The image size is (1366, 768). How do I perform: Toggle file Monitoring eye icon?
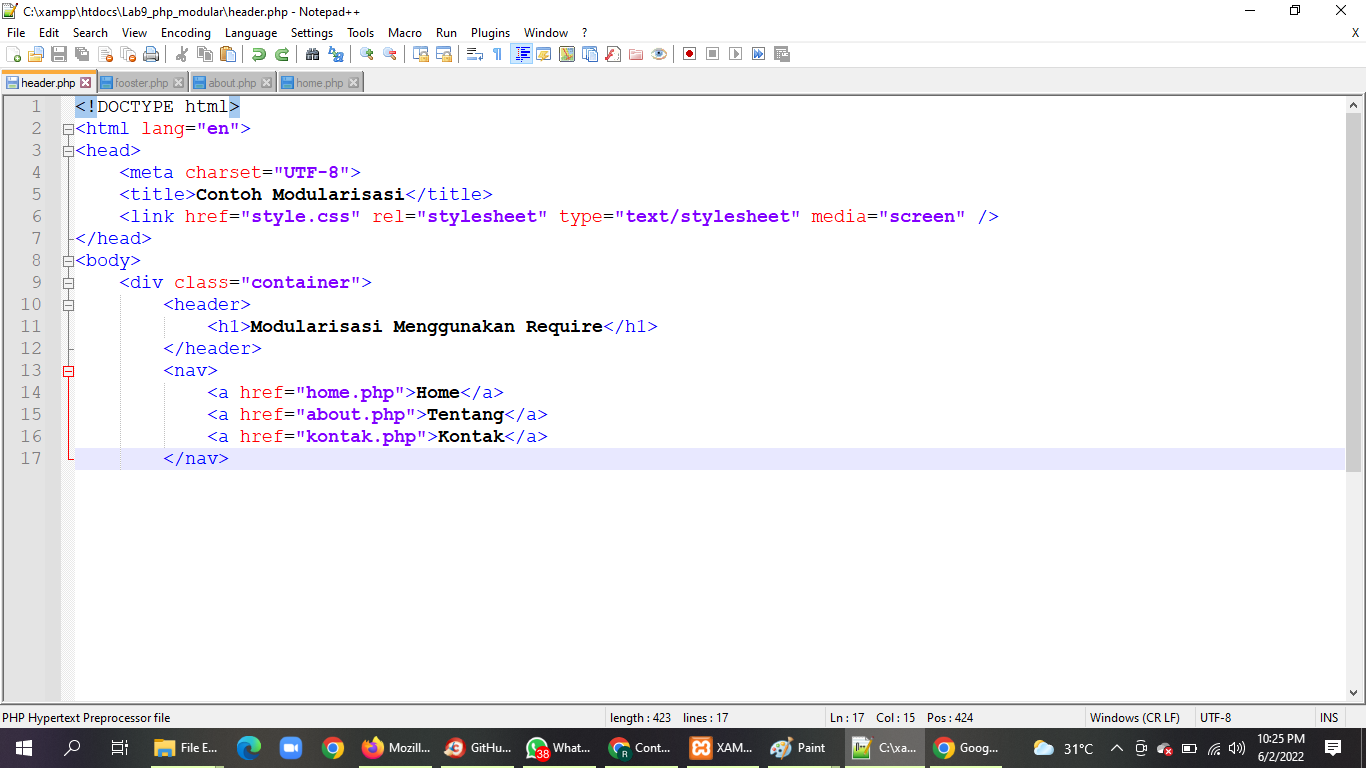659,54
